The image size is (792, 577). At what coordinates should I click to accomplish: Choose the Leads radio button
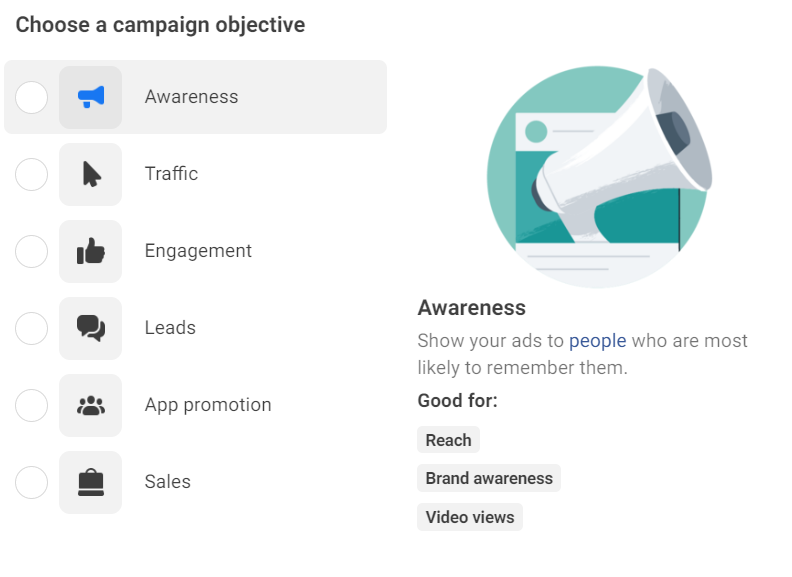(31, 328)
